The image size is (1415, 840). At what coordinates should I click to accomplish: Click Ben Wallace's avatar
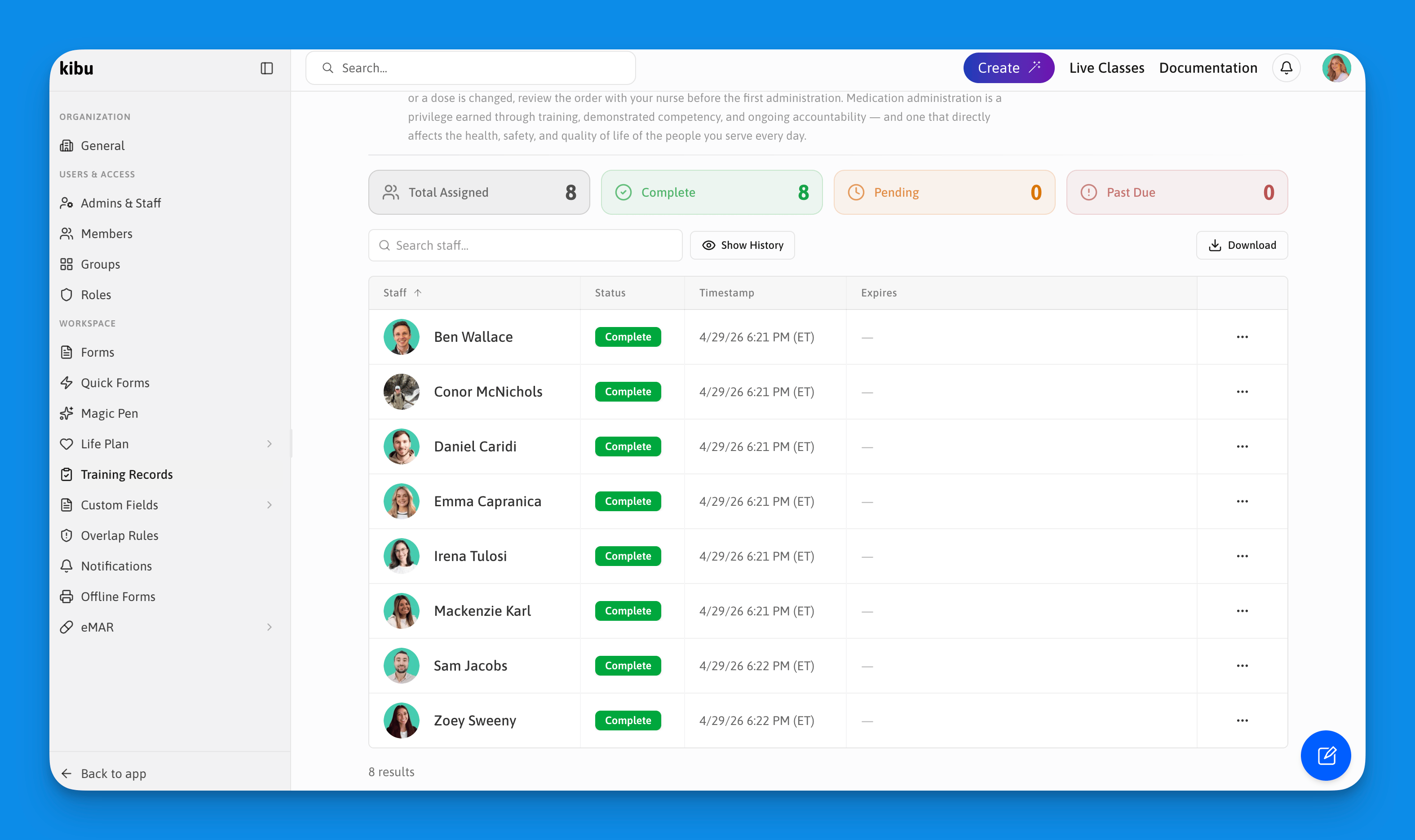[x=401, y=337]
